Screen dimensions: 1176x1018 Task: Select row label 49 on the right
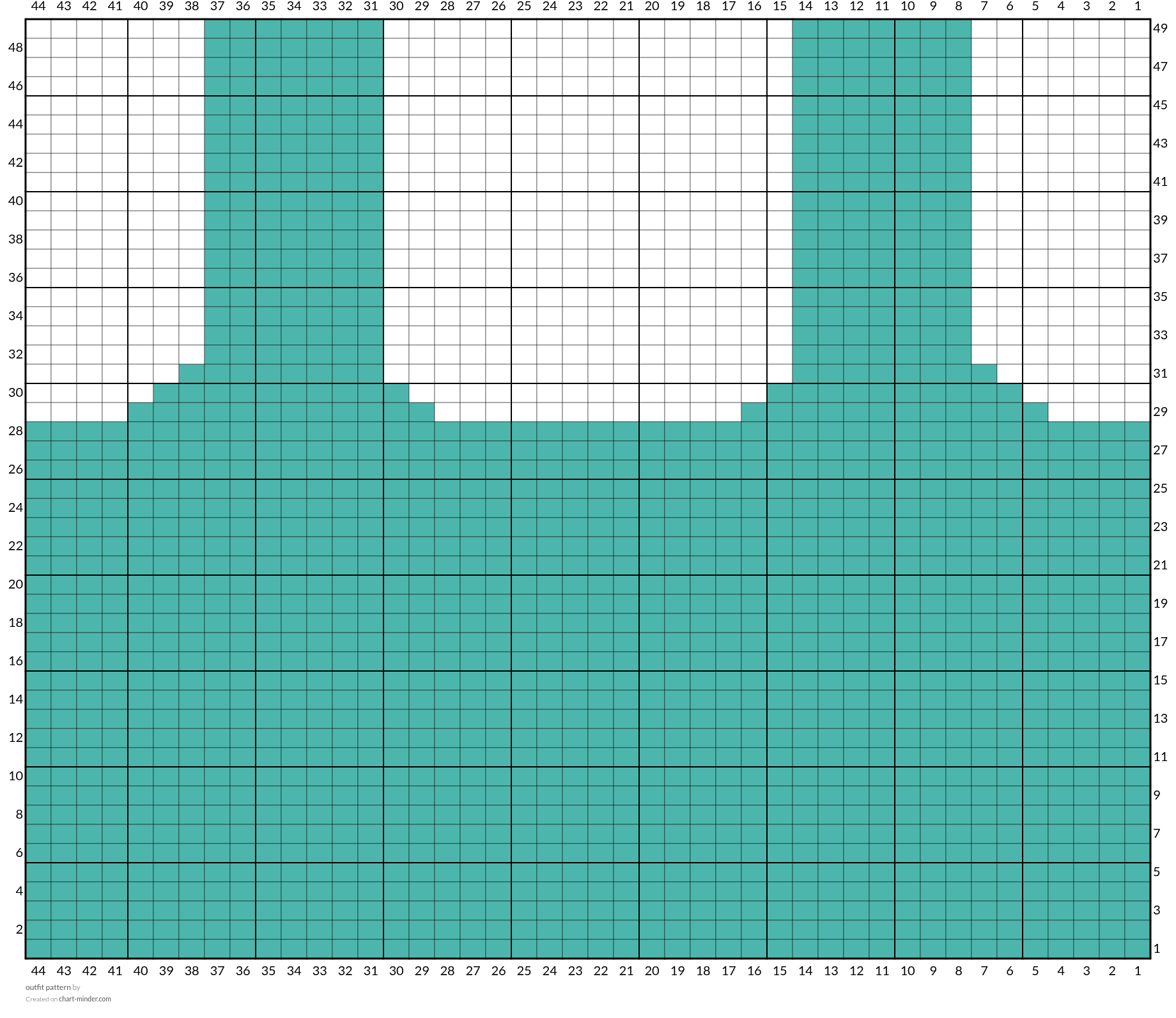point(1160,28)
